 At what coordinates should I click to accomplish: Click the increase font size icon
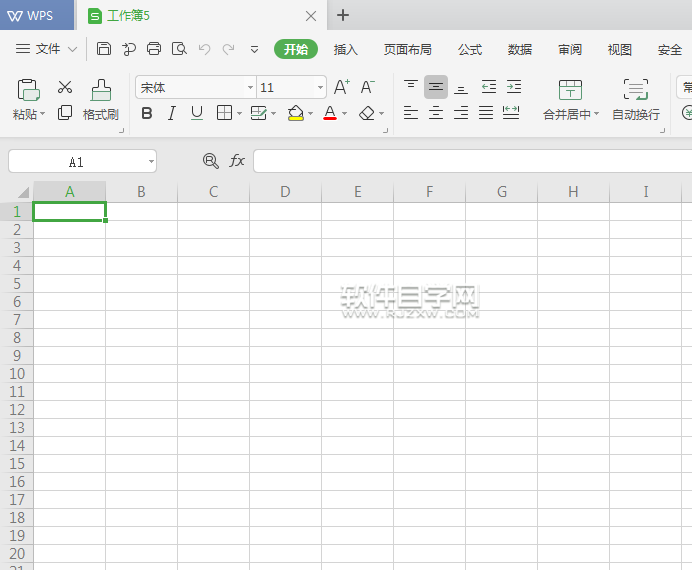(x=342, y=87)
